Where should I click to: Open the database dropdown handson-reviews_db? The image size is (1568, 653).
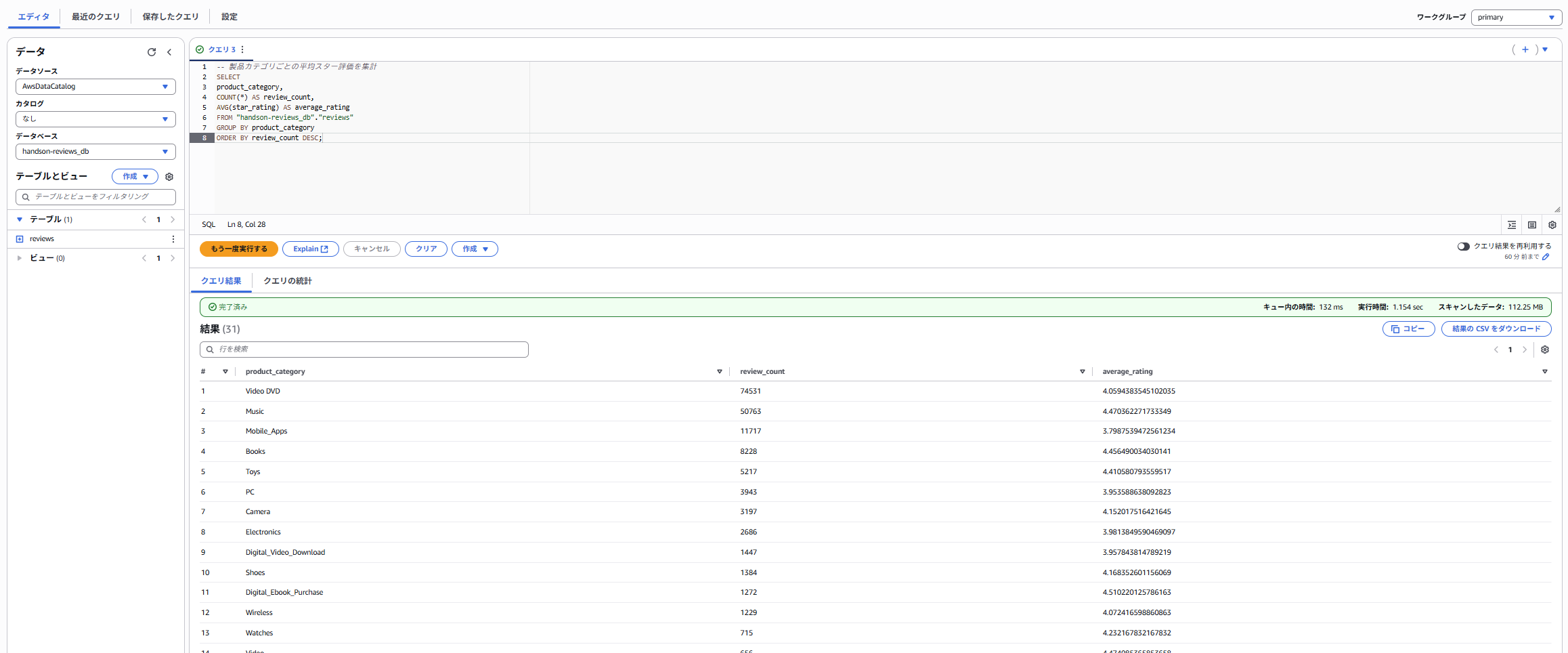pyautogui.click(x=95, y=152)
